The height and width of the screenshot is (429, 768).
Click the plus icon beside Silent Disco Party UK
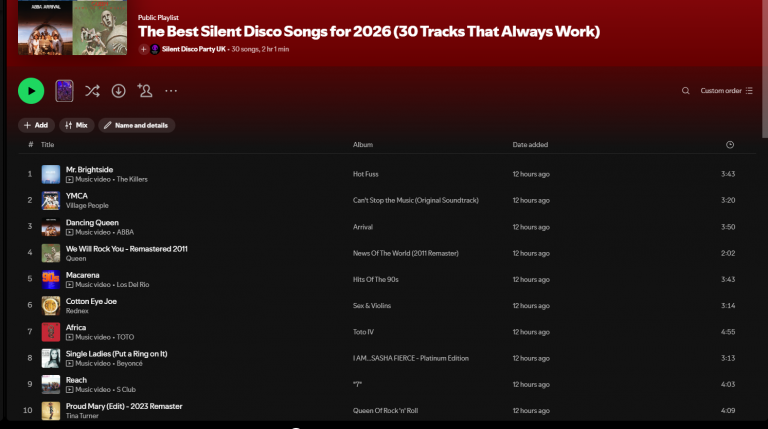(x=144, y=49)
